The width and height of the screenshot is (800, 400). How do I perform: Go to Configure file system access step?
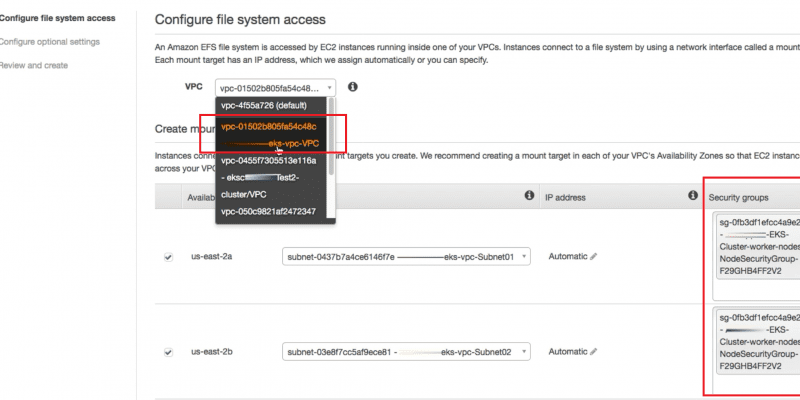(x=57, y=18)
